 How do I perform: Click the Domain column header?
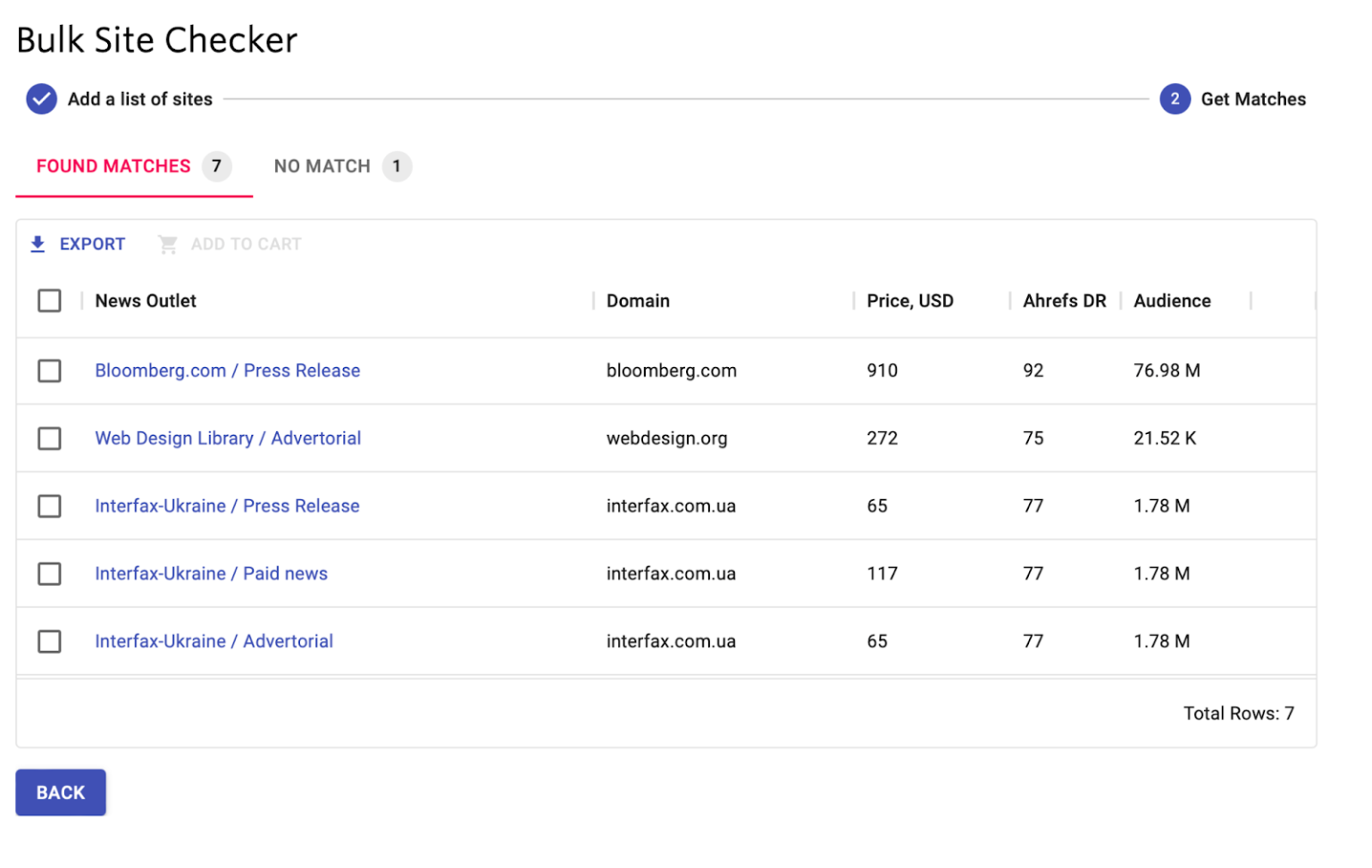tap(638, 301)
